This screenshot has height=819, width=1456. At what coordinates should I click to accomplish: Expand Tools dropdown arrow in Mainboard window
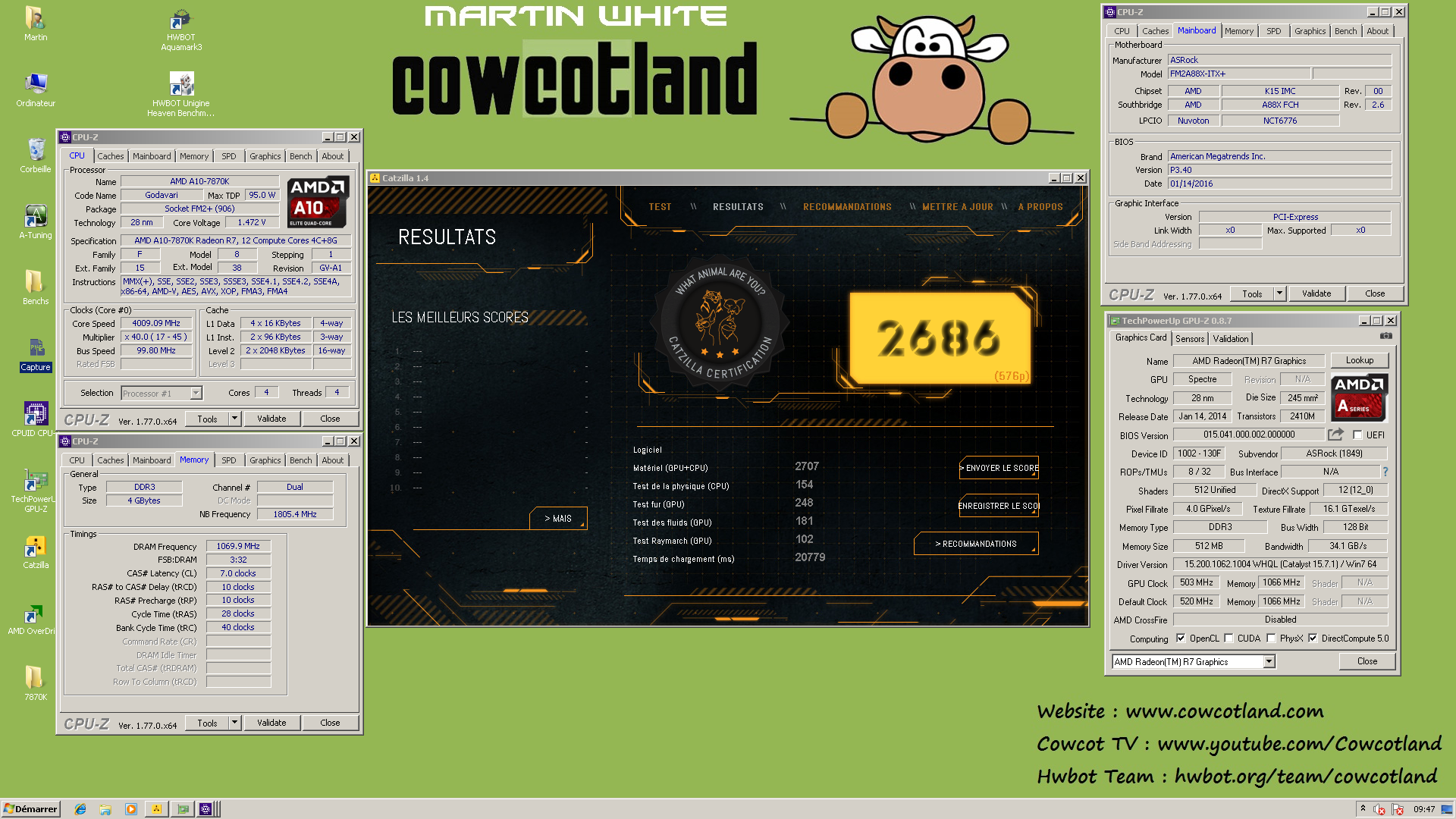click(1280, 293)
